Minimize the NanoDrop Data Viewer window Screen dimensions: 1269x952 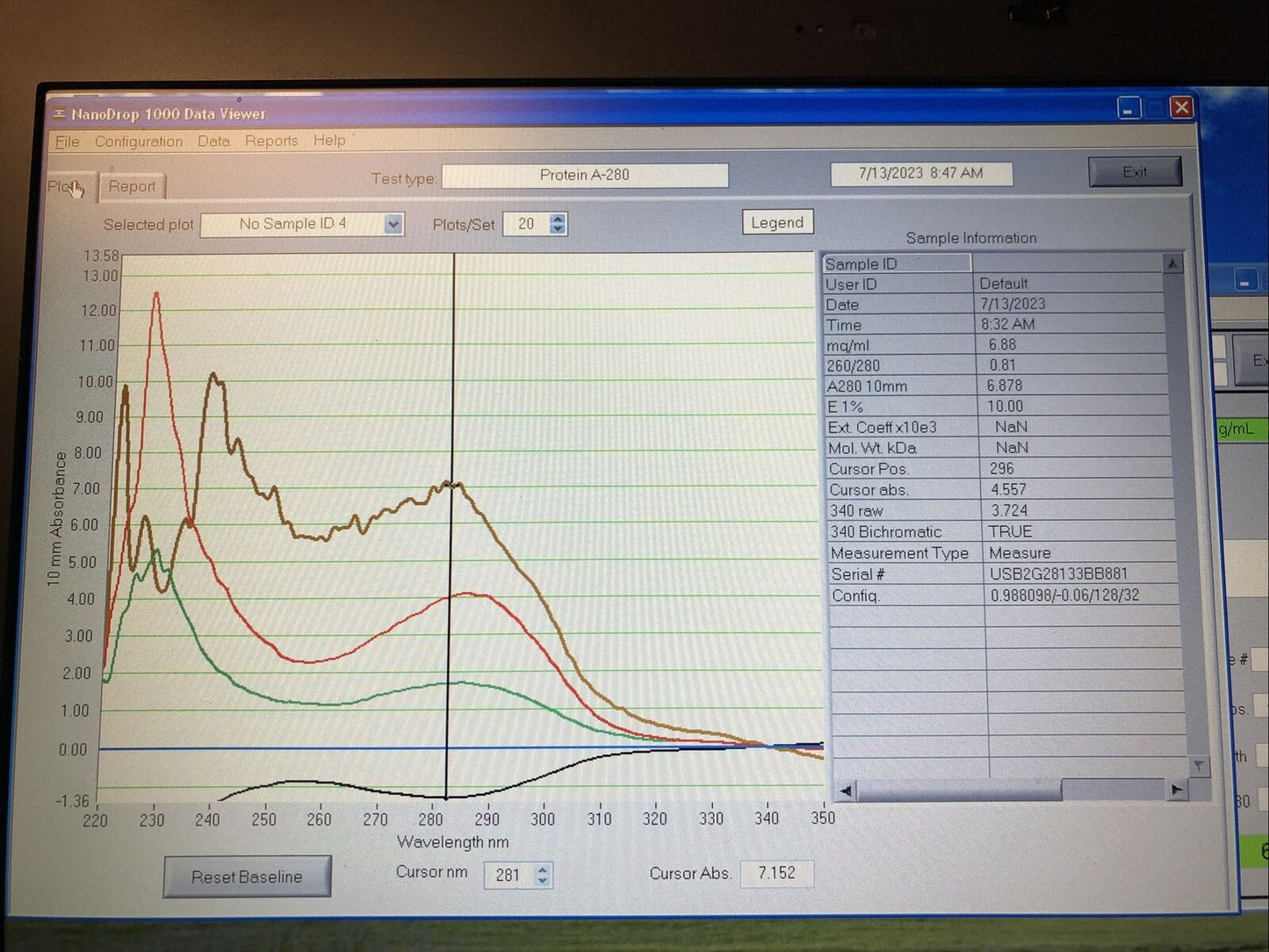coord(1128,108)
